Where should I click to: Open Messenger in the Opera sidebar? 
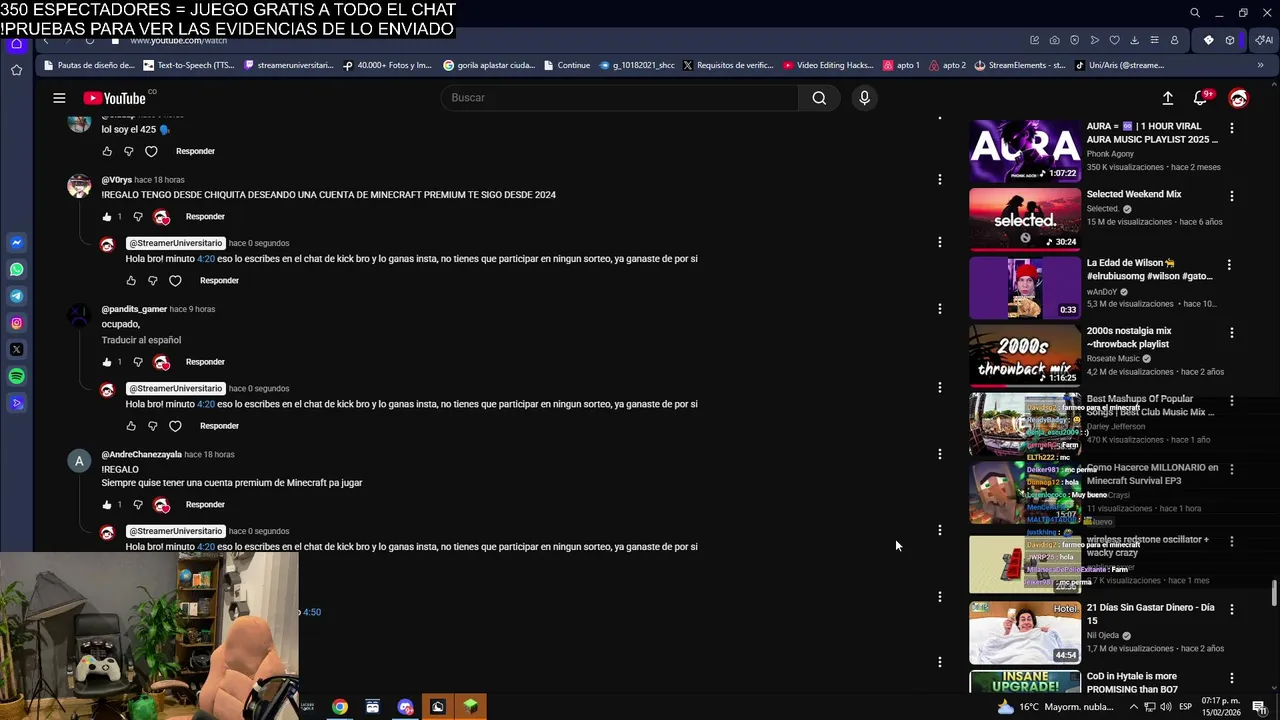pos(17,243)
